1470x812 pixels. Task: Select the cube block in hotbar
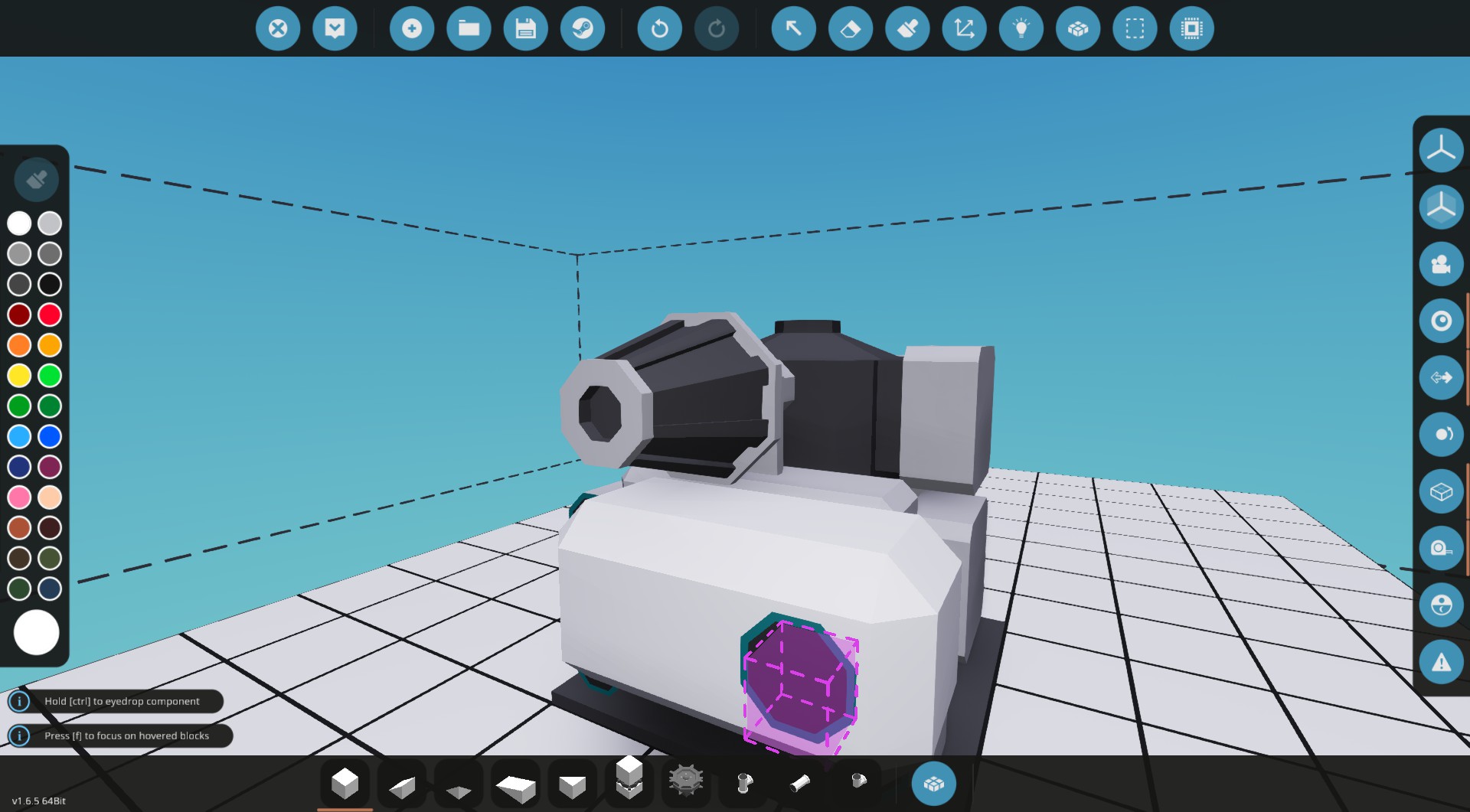point(345,784)
